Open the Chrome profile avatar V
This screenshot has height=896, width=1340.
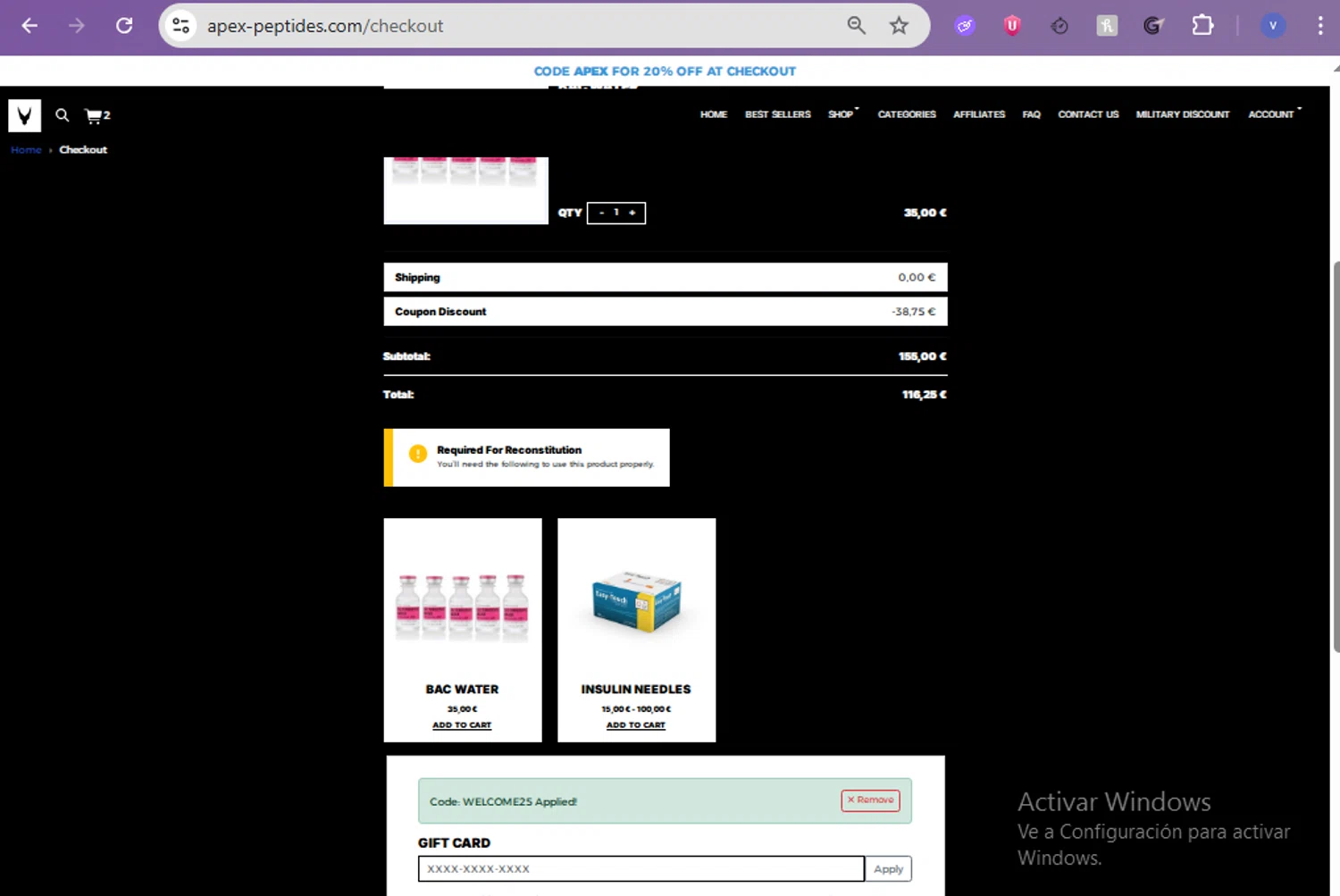point(1273,26)
